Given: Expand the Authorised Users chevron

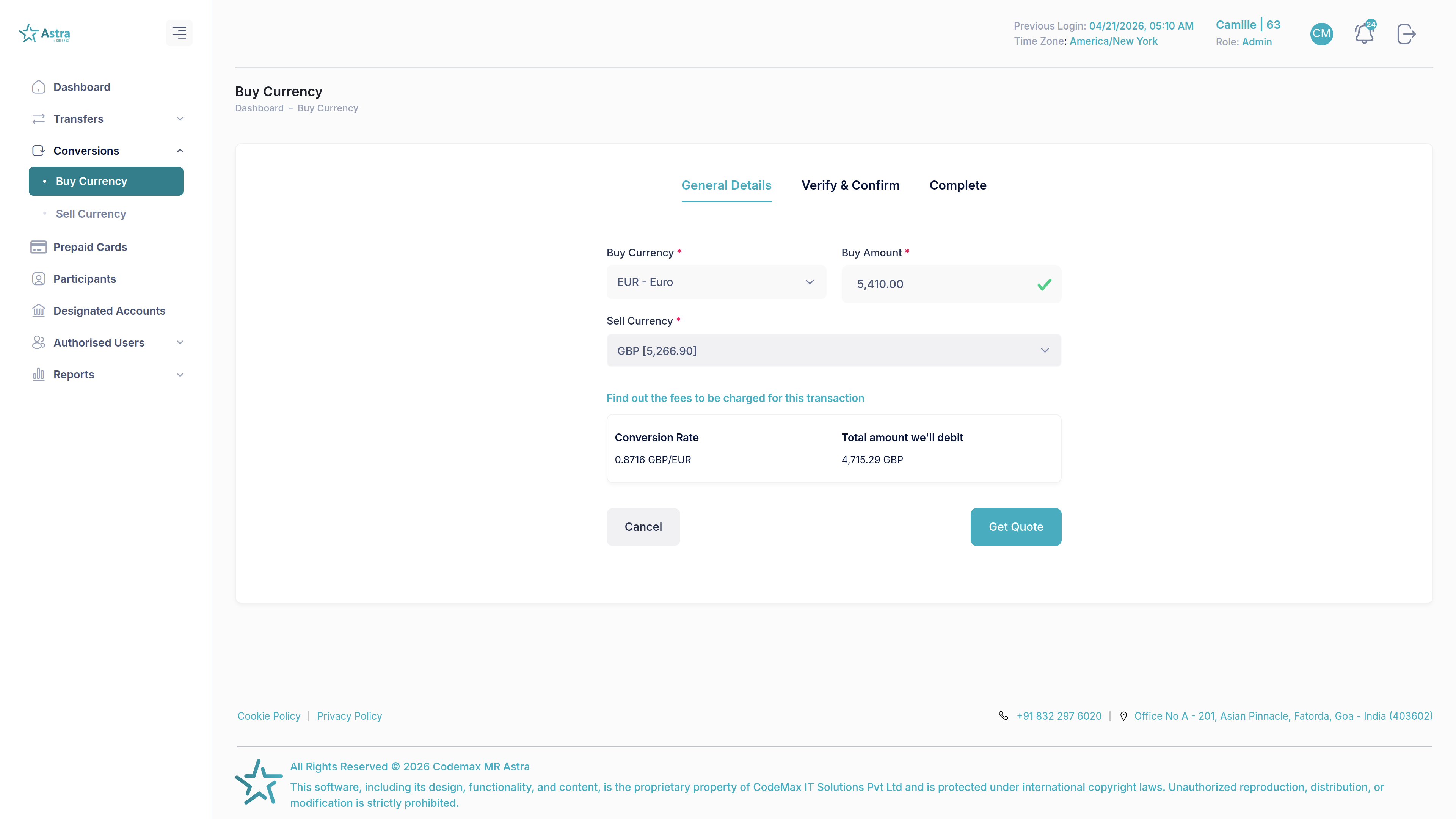Looking at the screenshot, I should pos(180,342).
